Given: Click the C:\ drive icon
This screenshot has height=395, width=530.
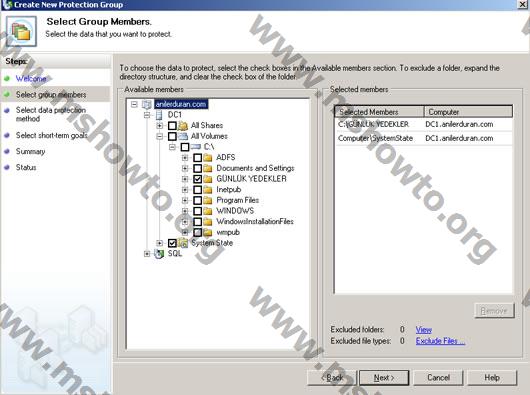Looking at the screenshot, I should tap(196, 147).
